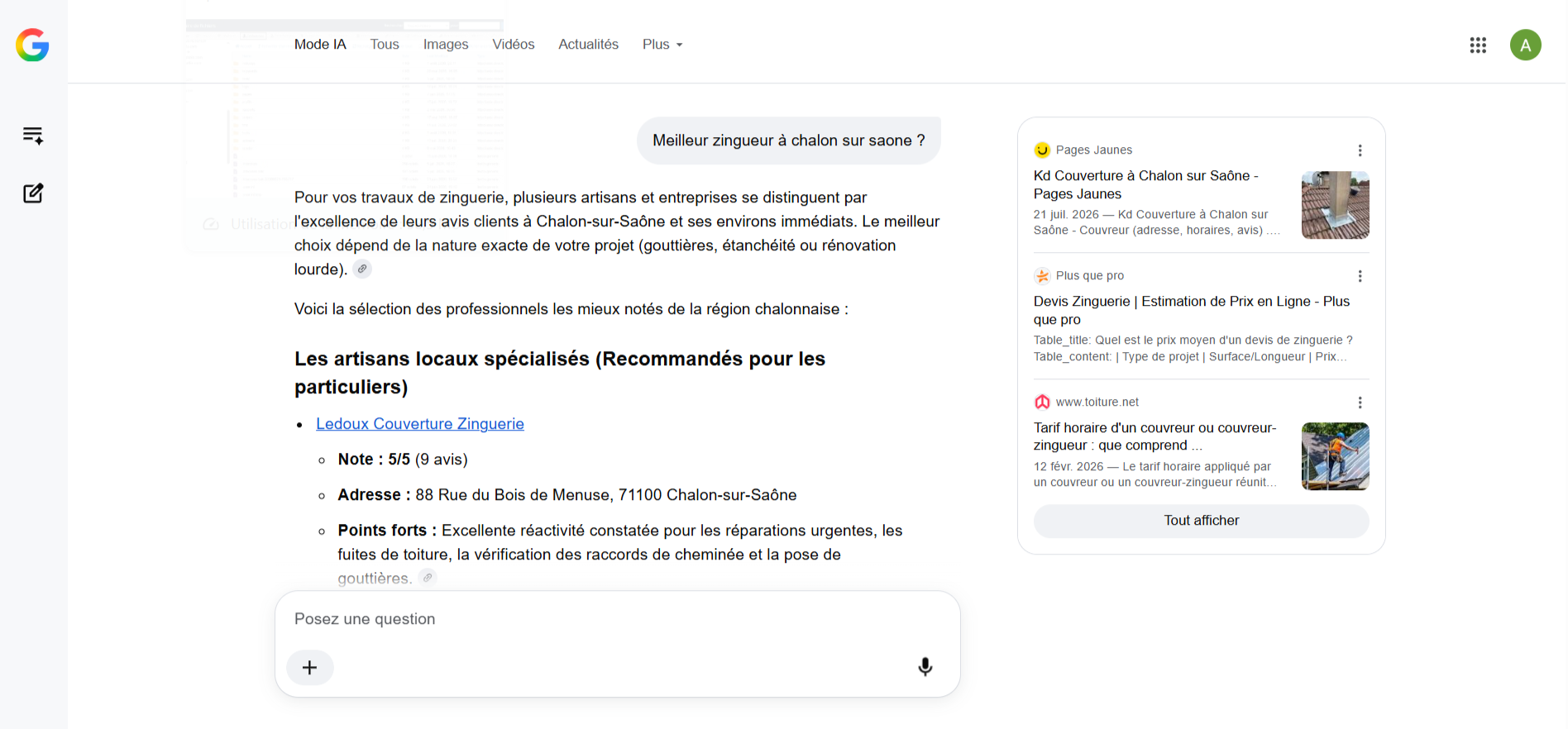
Task: Open 'Kd Couverture à Chalon sur Saône' result
Action: (1146, 185)
